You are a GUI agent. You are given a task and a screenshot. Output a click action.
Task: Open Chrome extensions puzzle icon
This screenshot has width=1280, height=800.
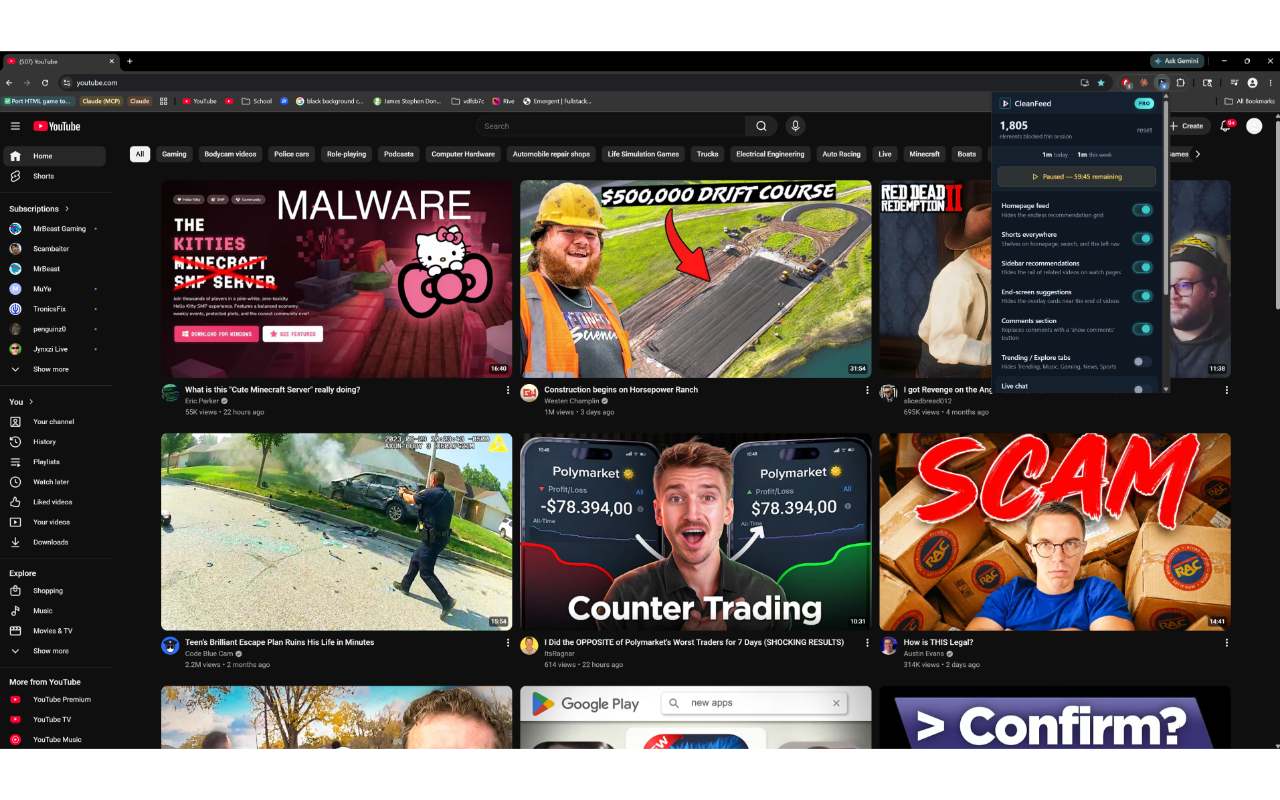click(x=1180, y=83)
